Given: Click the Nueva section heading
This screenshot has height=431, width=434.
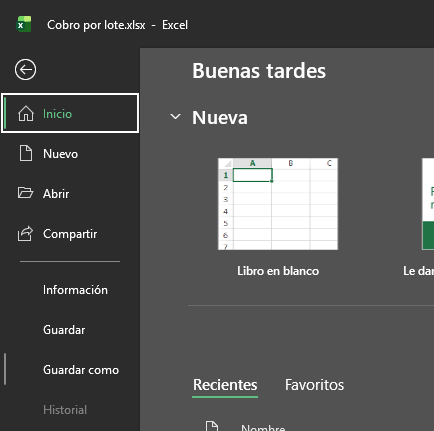Looking at the screenshot, I should [220, 117].
